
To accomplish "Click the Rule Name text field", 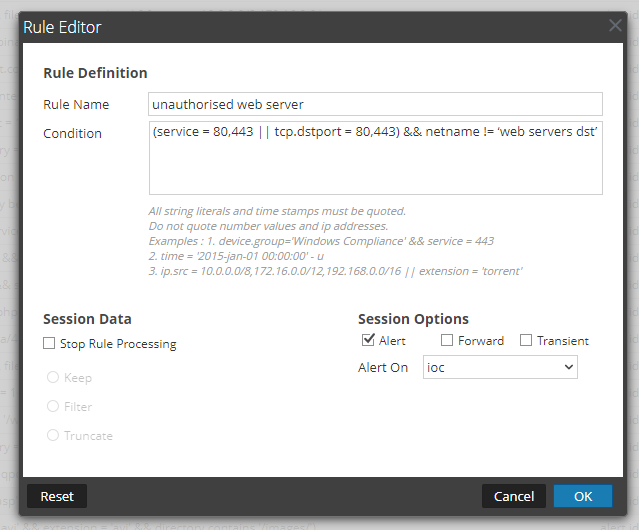I will coord(375,104).
